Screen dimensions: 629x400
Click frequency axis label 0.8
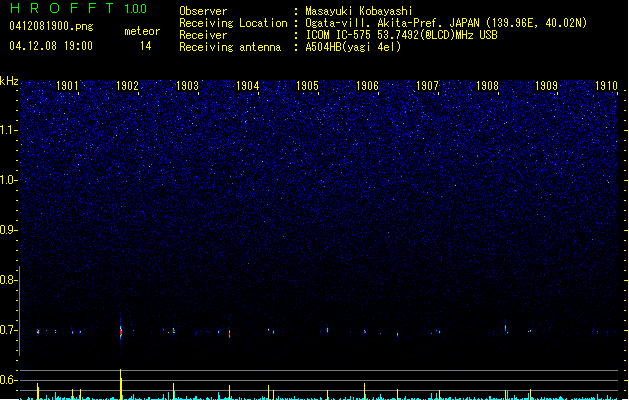(8, 280)
